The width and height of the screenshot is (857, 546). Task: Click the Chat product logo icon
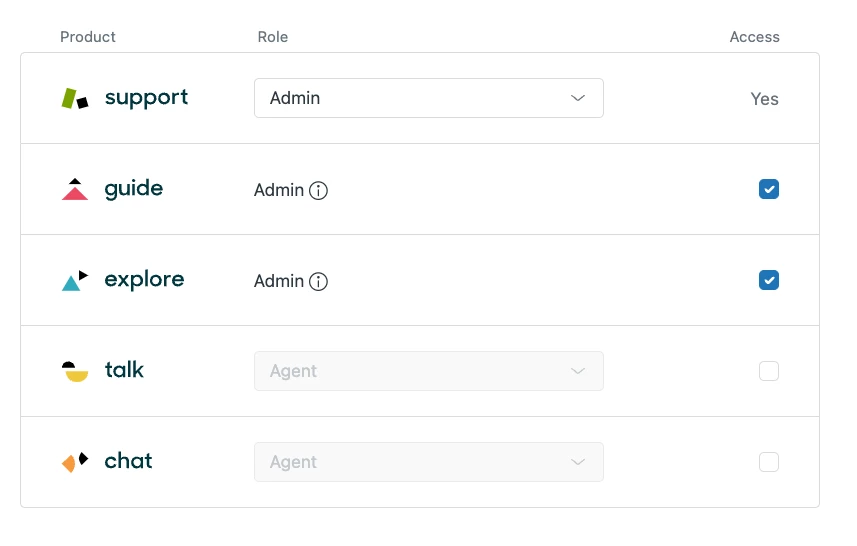pyautogui.click(x=75, y=462)
